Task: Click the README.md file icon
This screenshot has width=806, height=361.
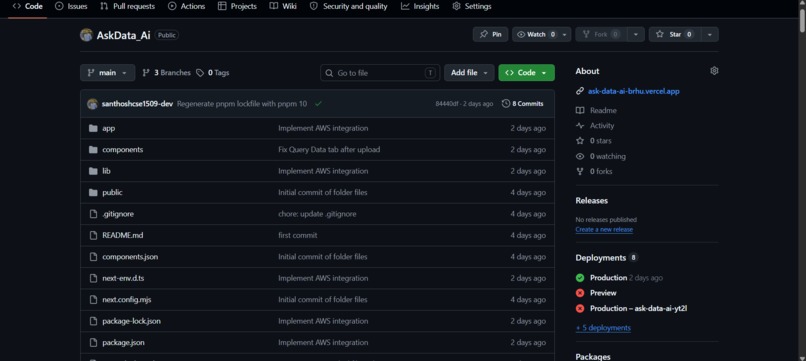Action: coord(93,235)
